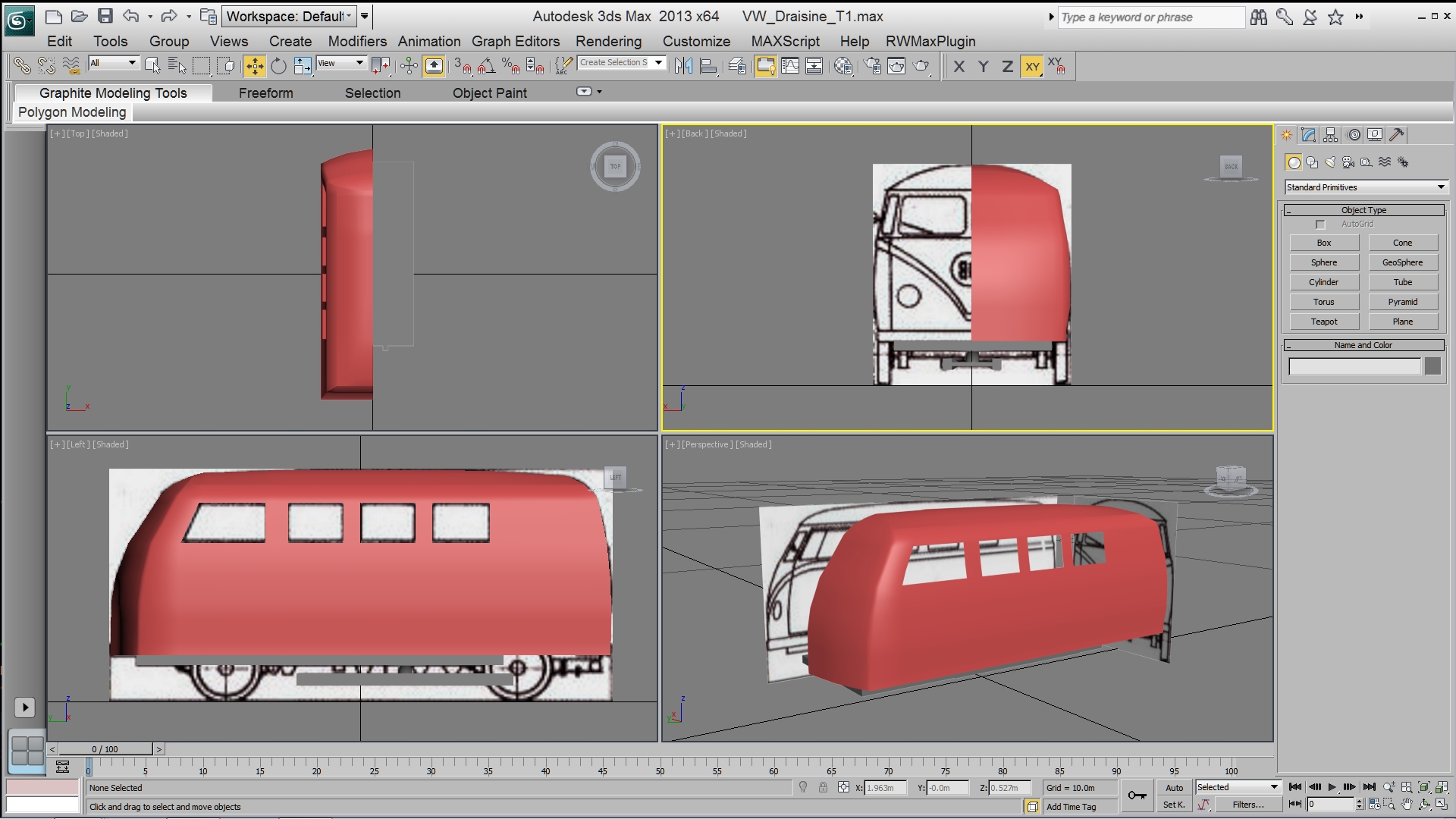Toggle the Selection Lock padlock
The width and height of the screenshot is (1456, 819).
(823, 788)
